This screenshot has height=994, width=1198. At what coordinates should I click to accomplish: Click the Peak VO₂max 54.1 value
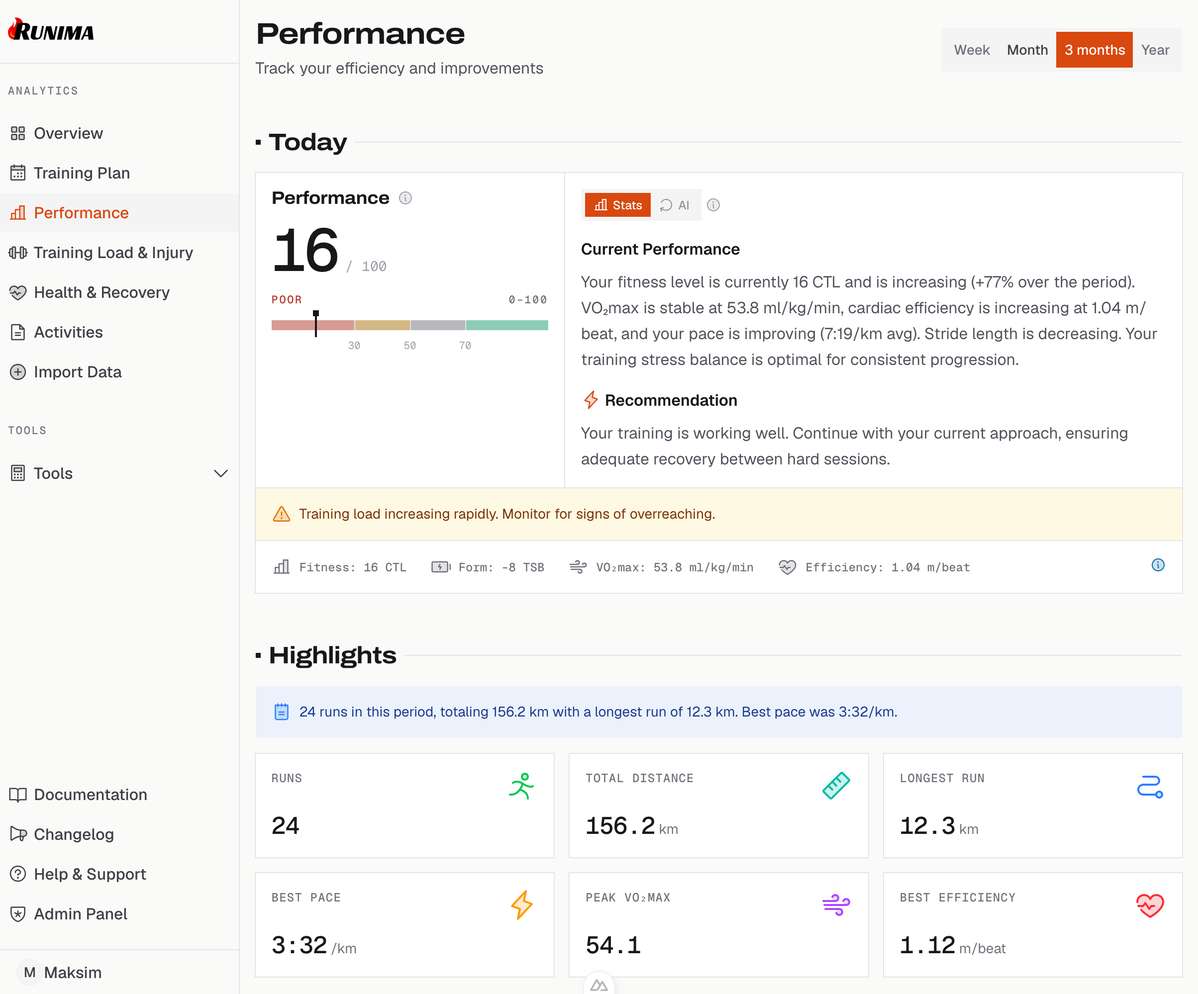coord(613,945)
